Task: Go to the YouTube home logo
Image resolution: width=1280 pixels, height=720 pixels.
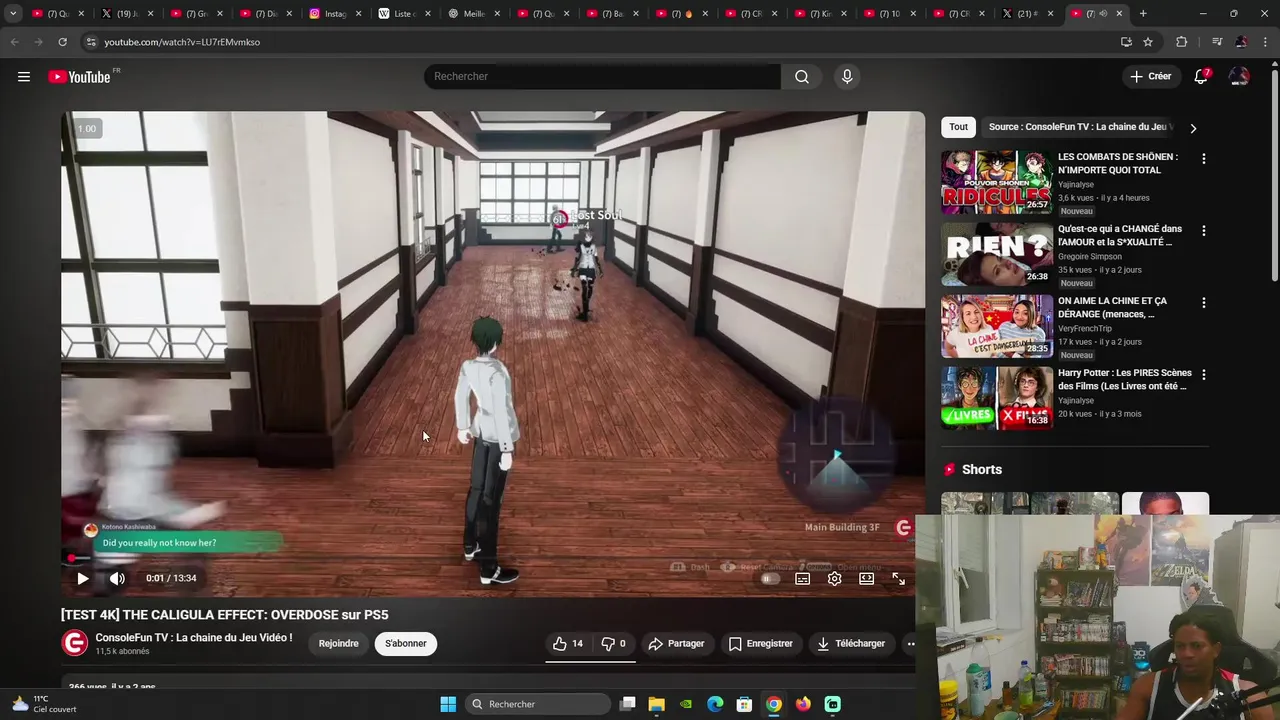Action: (x=79, y=77)
